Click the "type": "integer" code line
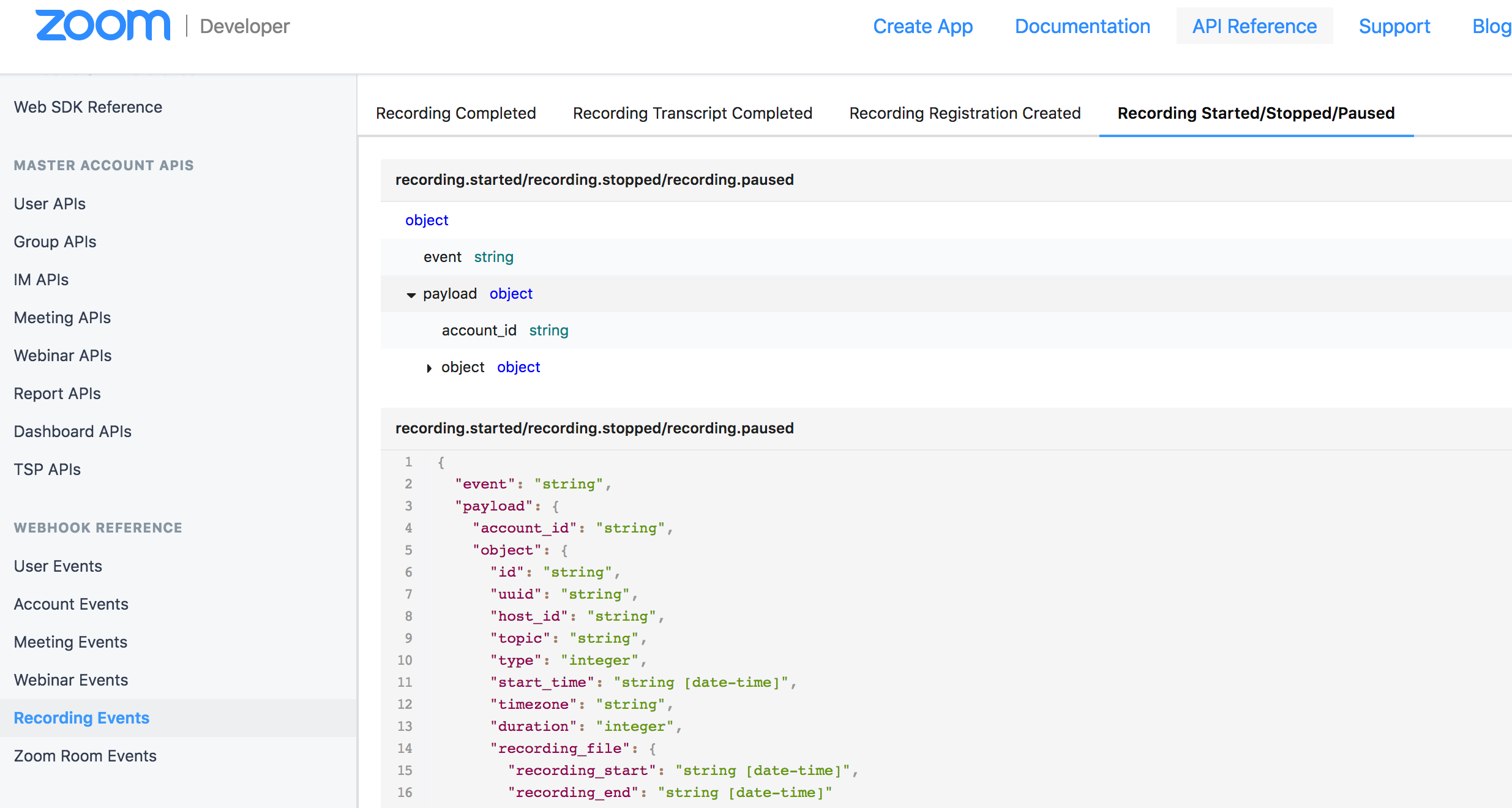The width and height of the screenshot is (1512, 808). click(569, 660)
